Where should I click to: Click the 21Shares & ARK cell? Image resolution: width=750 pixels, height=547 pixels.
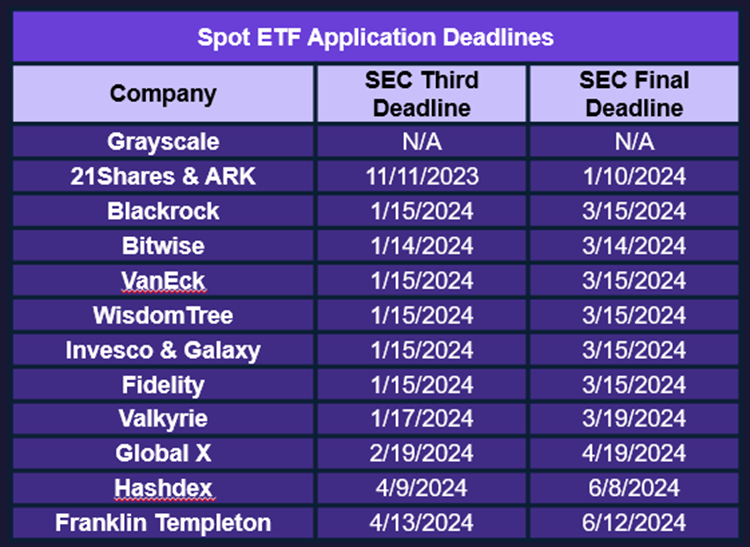(x=163, y=176)
